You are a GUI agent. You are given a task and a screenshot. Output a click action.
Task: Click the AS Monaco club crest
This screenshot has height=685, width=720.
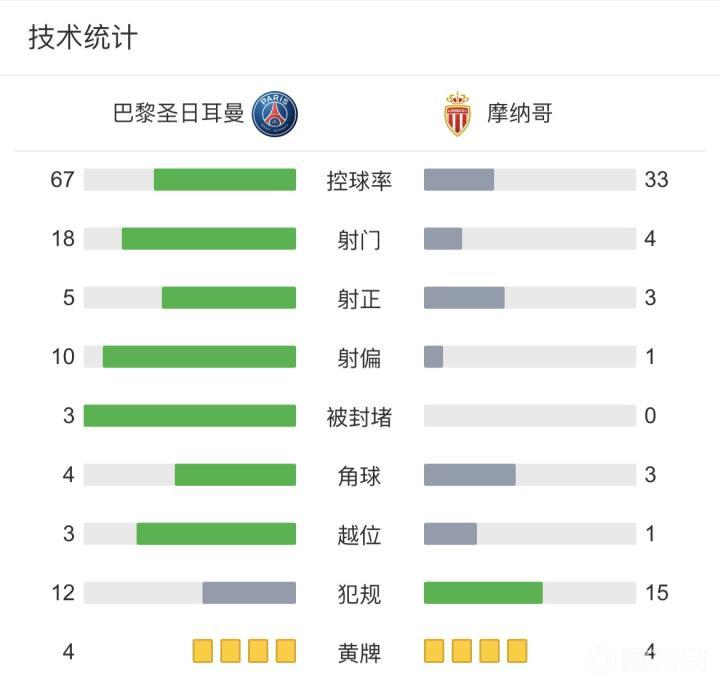[456, 114]
